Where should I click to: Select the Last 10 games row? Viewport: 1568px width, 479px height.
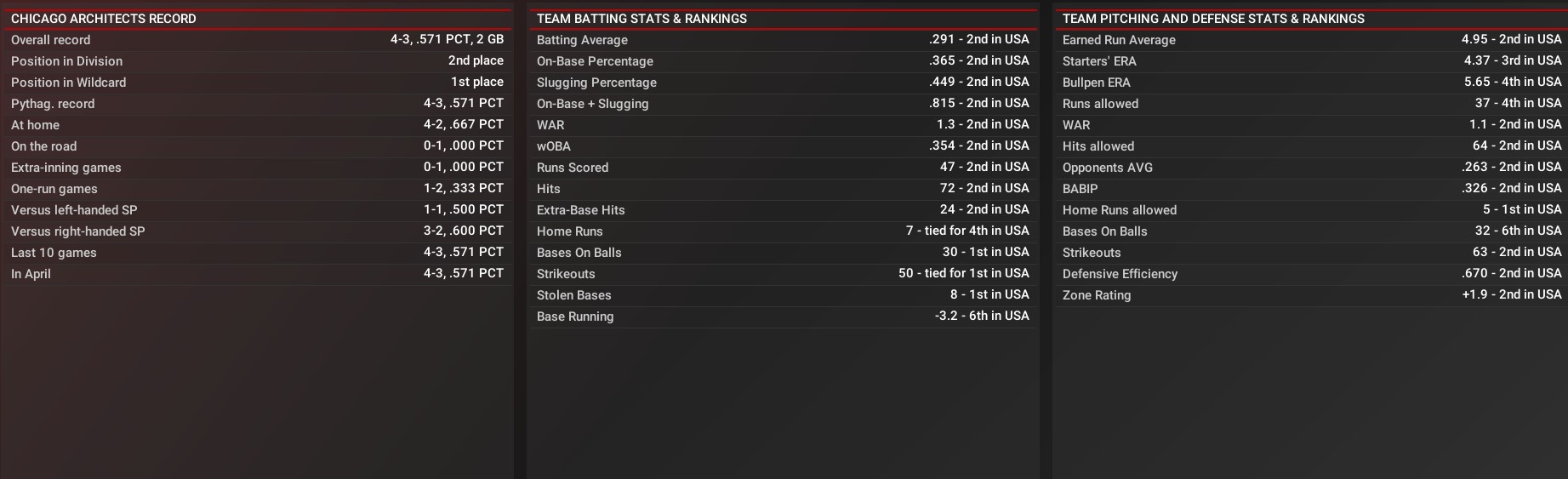[x=257, y=253]
